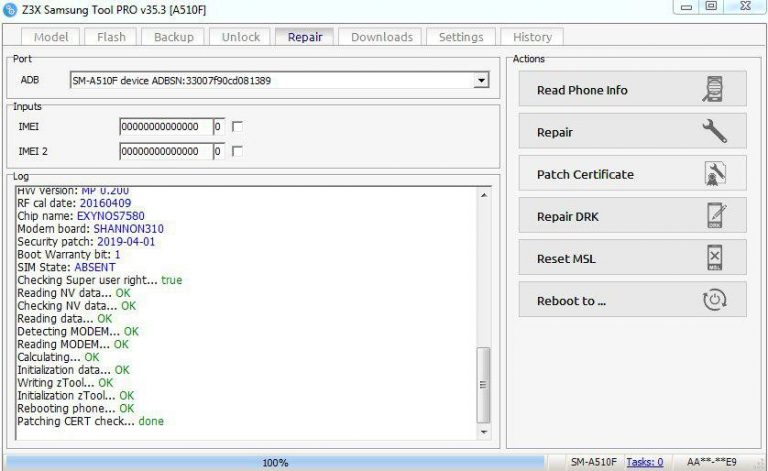Viewport: 768px width, 471px height.
Task: Click the 'Detecting MODEM... OK' log line
Action: (x=78, y=331)
